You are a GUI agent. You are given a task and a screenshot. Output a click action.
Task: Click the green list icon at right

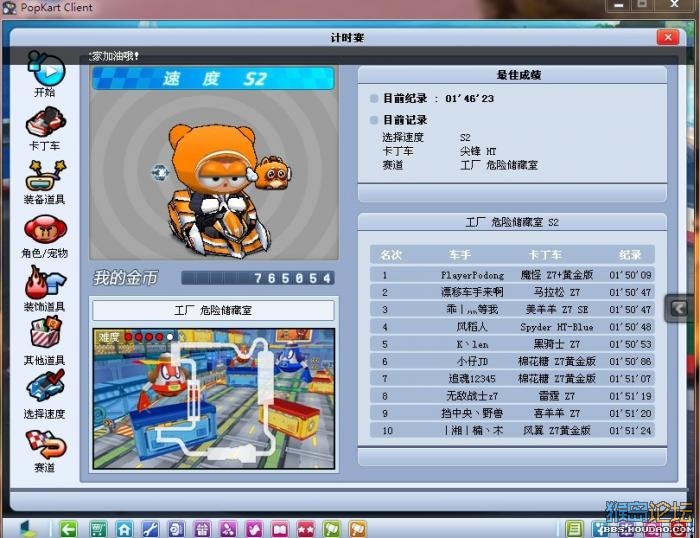pyautogui.click(x=574, y=530)
